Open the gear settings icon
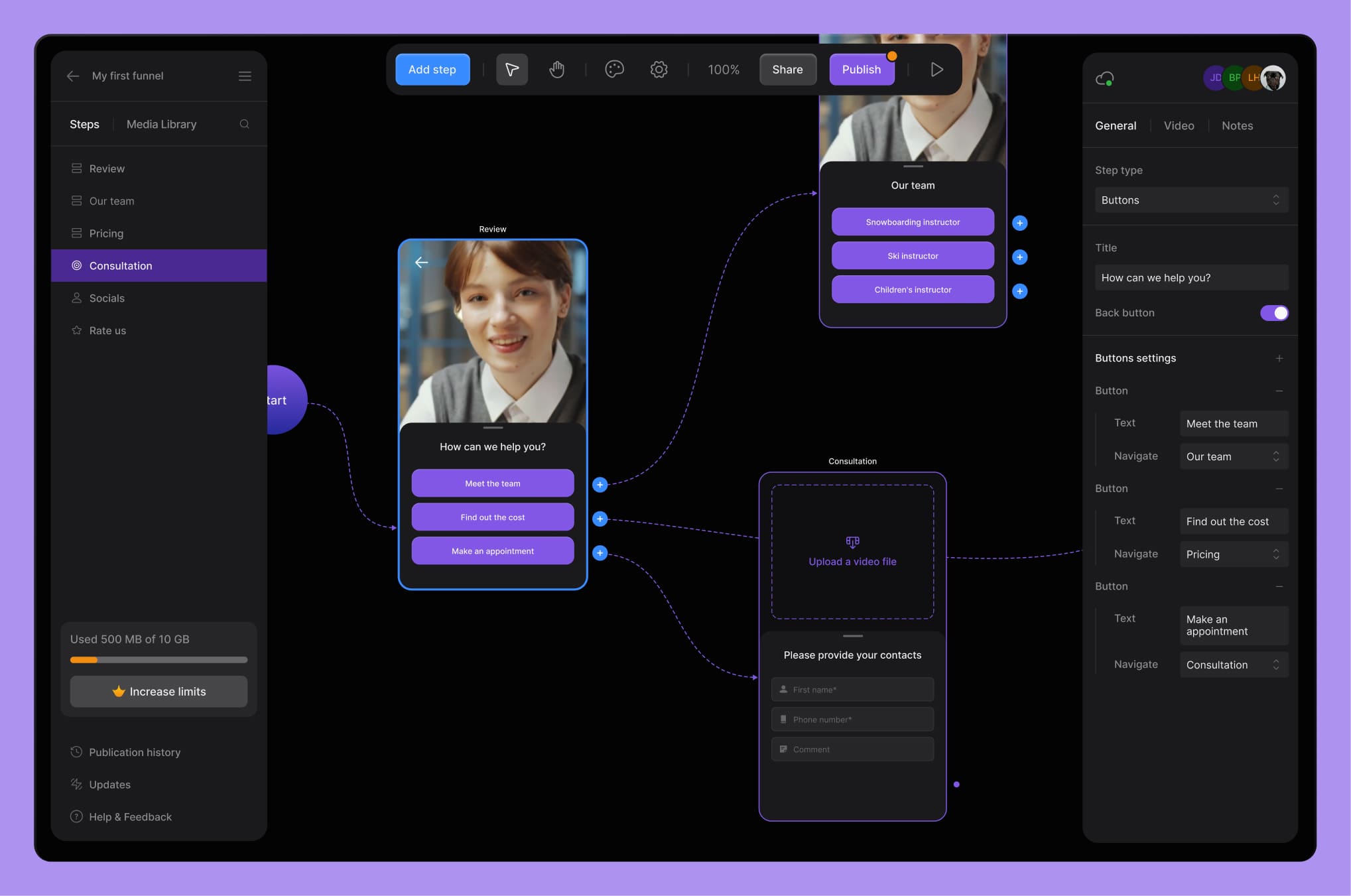 coord(659,70)
